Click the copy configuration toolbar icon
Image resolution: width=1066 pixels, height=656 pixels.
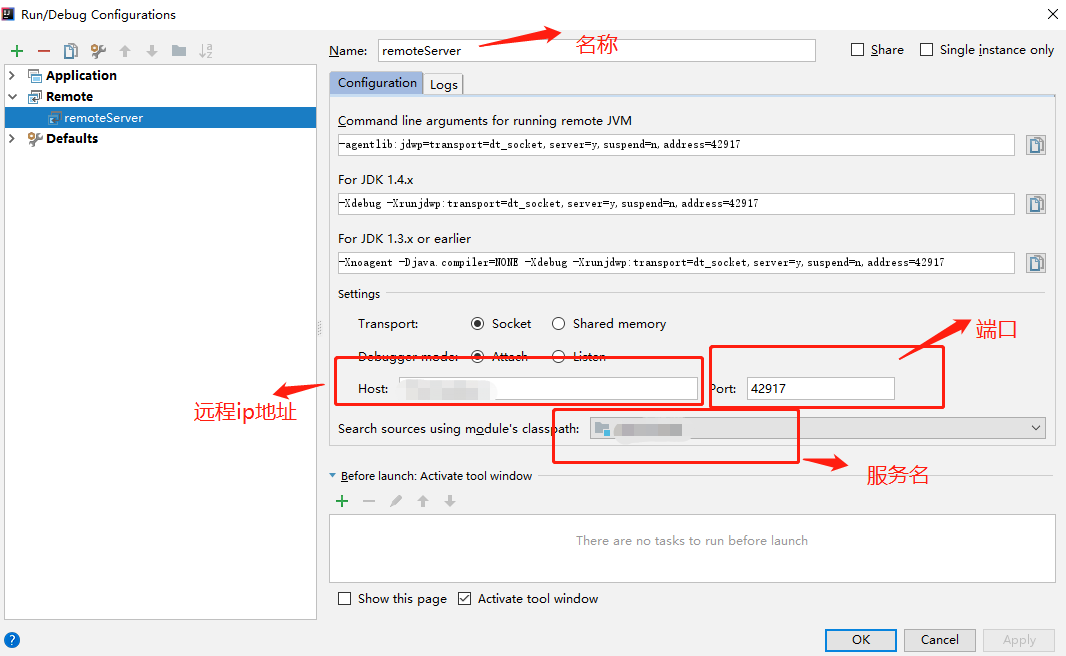click(x=71, y=51)
